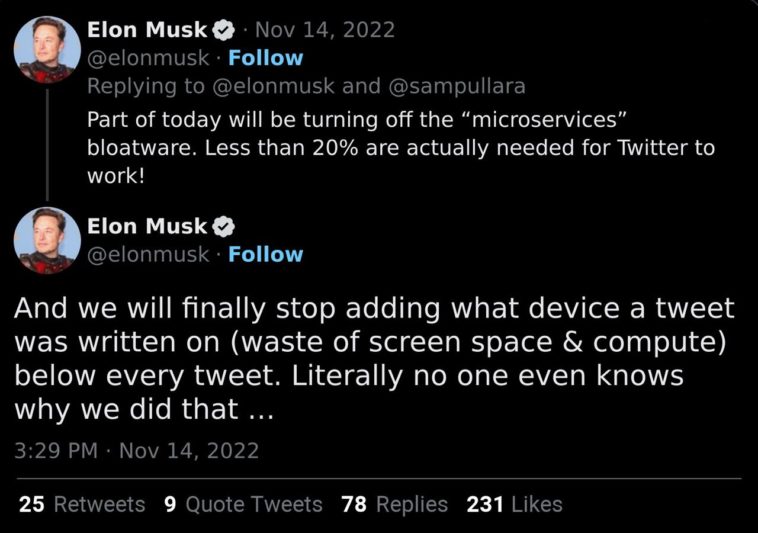The height and width of the screenshot is (533, 758).
Task: View the 9 Quote Tweets
Action: 242,504
